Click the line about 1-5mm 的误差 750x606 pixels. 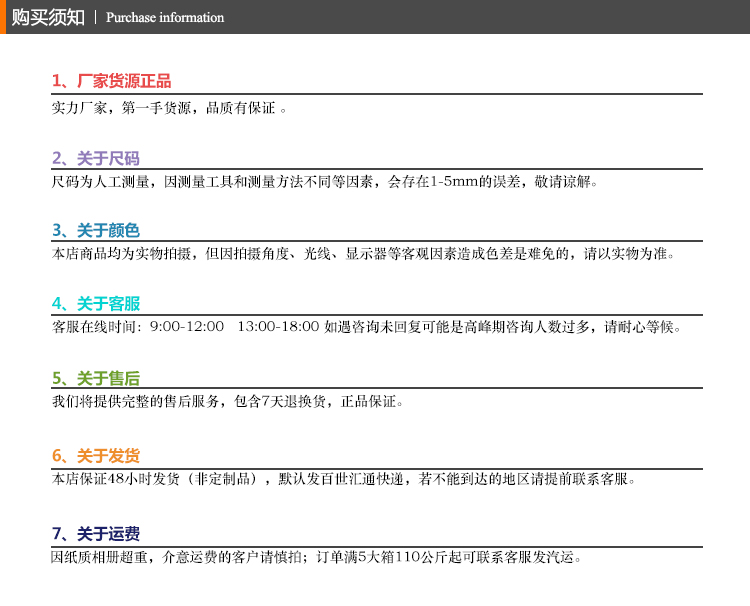tap(324, 182)
